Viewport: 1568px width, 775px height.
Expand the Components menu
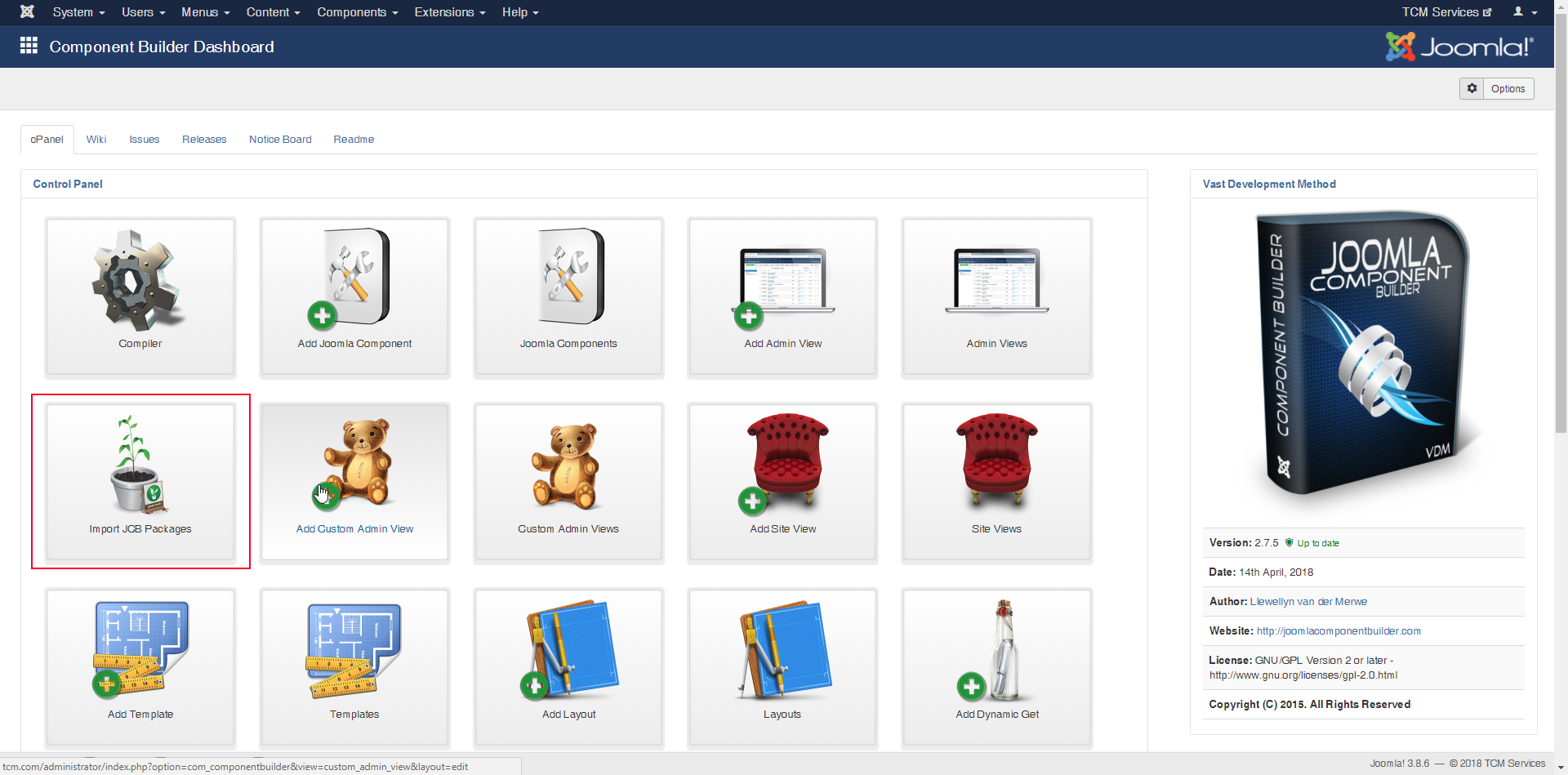[x=358, y=12]
